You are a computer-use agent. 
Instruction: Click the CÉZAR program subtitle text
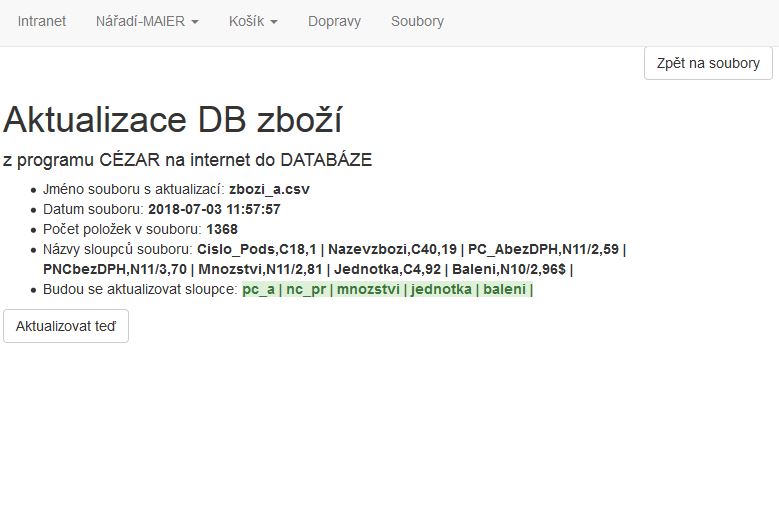click(x=188, y=160)
